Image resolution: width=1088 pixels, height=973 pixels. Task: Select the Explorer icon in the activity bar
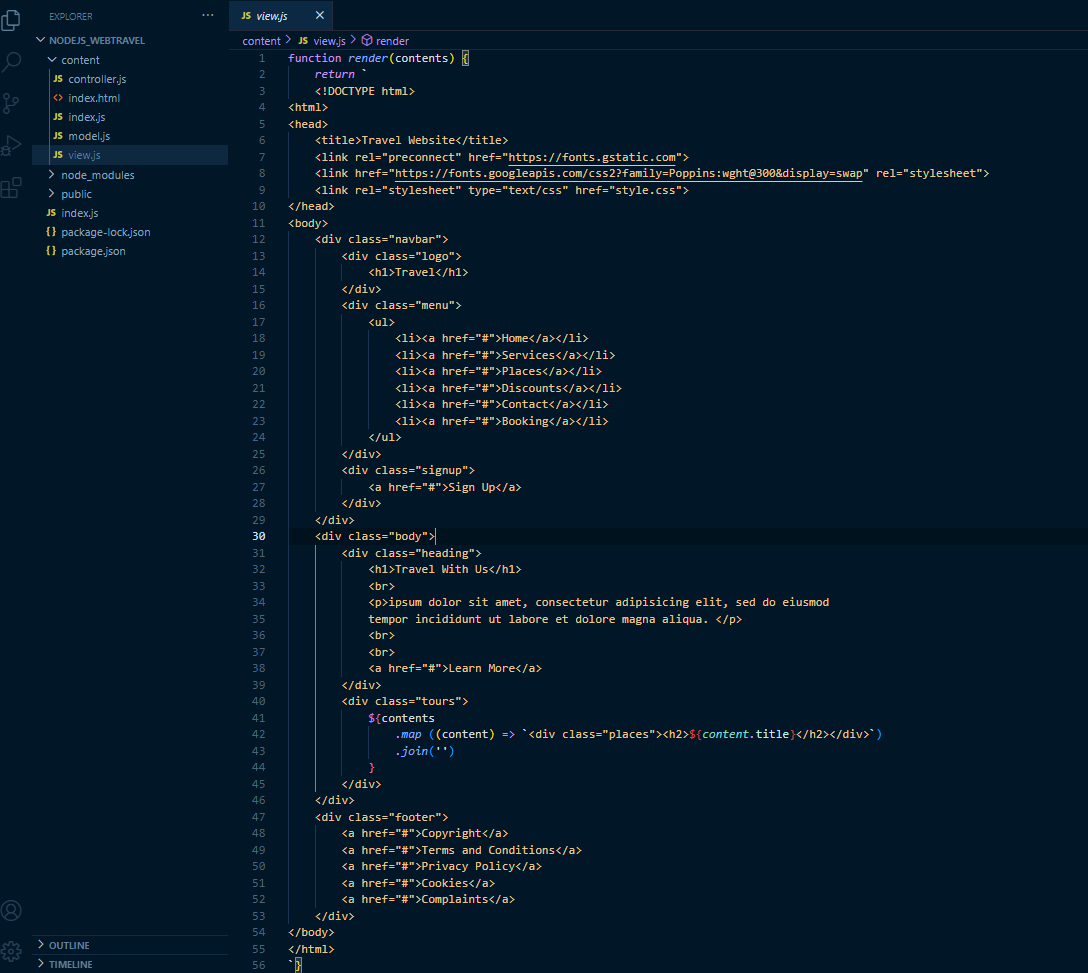pos(13,20)
